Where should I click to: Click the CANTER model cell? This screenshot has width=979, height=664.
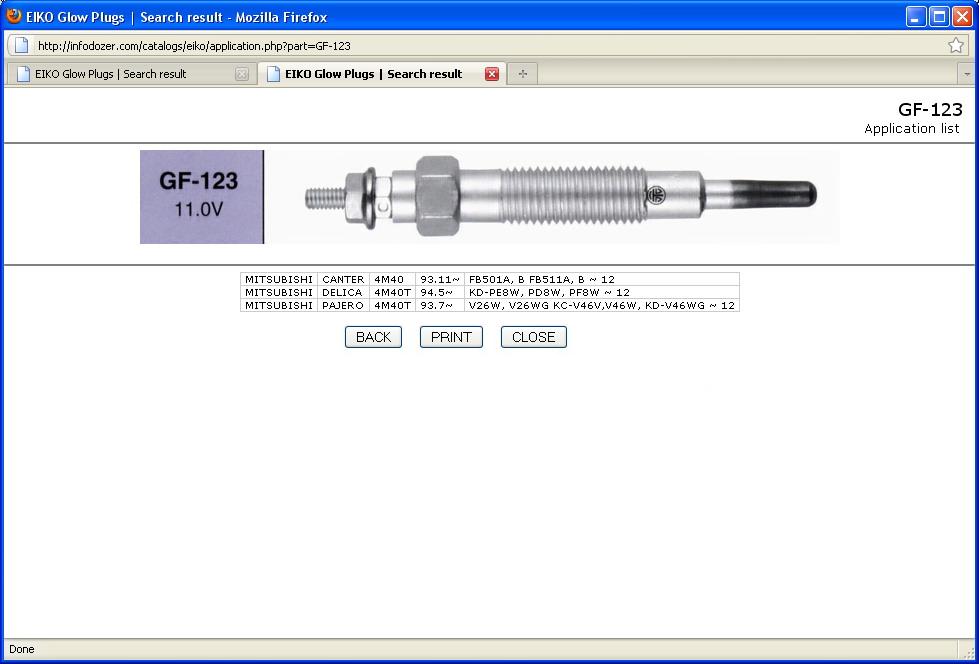[x=343, y=279]
